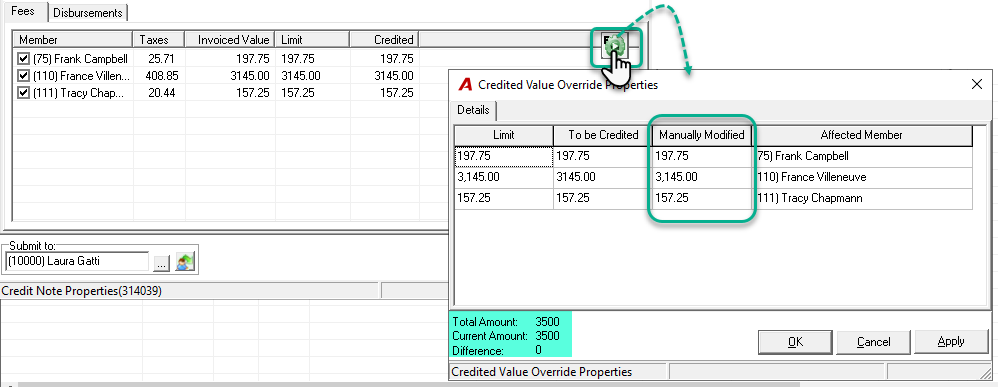Click the submit-to person icon button
Viewport: 998px width, 387px height.
pyautogui.click(x=185, y=261)
